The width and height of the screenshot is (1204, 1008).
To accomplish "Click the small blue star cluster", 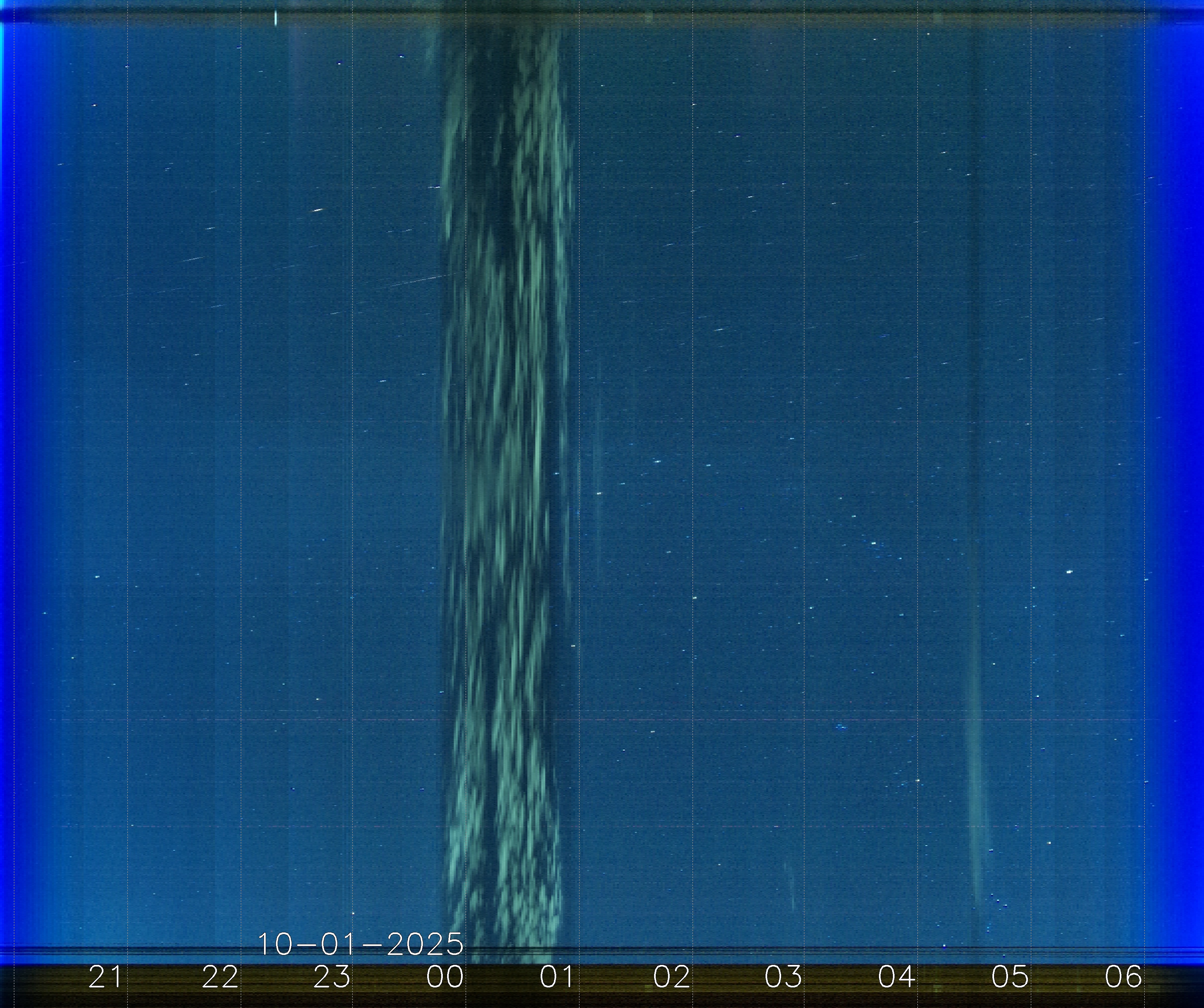I will tap(841, 727).
